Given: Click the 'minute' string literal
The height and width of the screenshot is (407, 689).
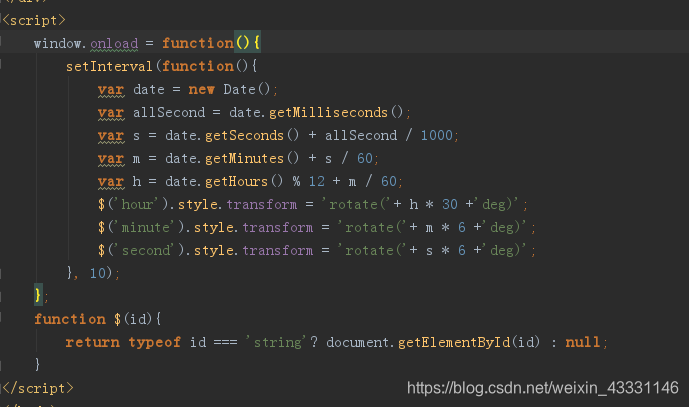Looking at the screenshot, I should point(145,227).
